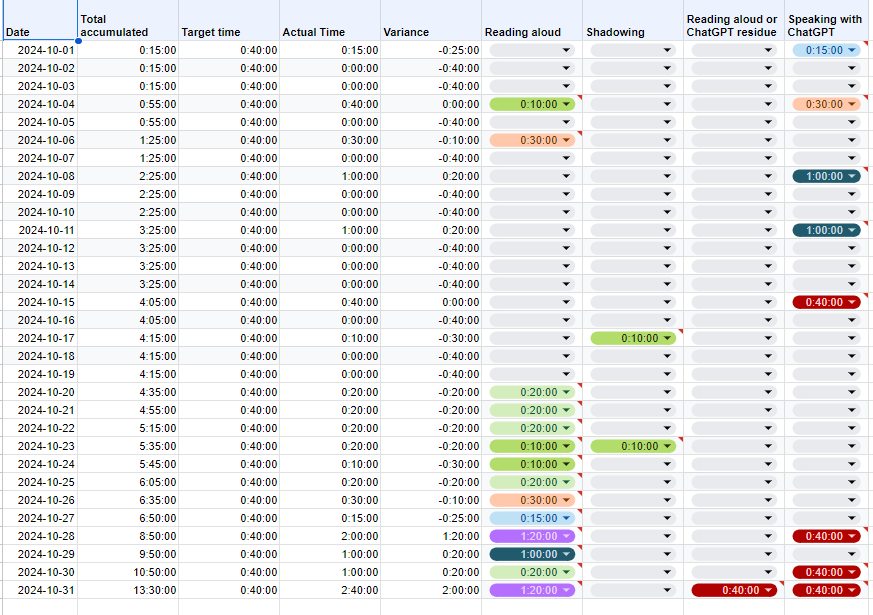Select Actual Time cell on 2024-10-17

pos(330,338)
